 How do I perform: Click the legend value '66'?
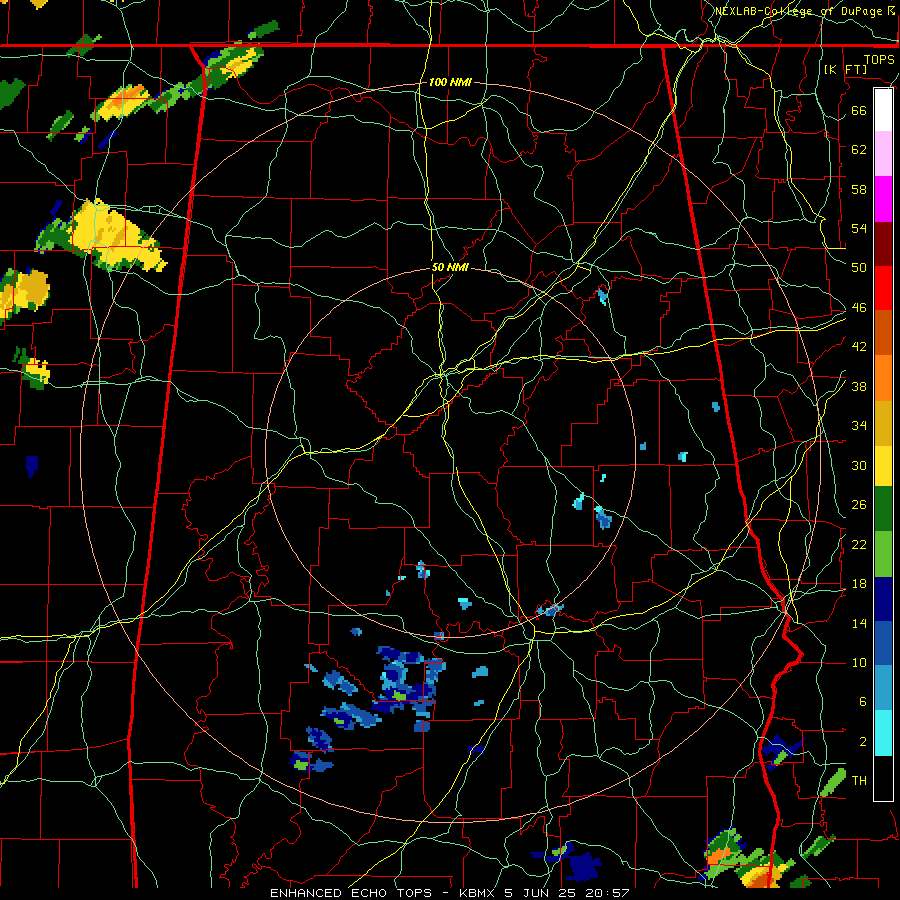(x=859, y=110)
